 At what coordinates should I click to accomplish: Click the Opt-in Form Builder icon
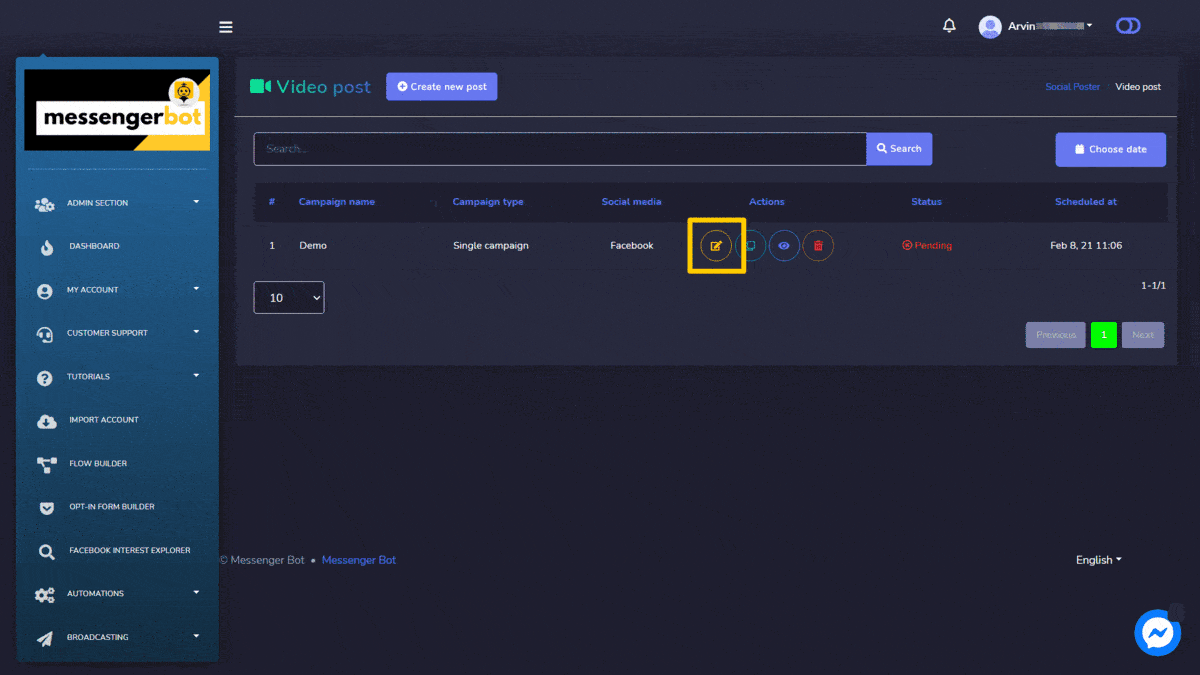tap(46, 508)
